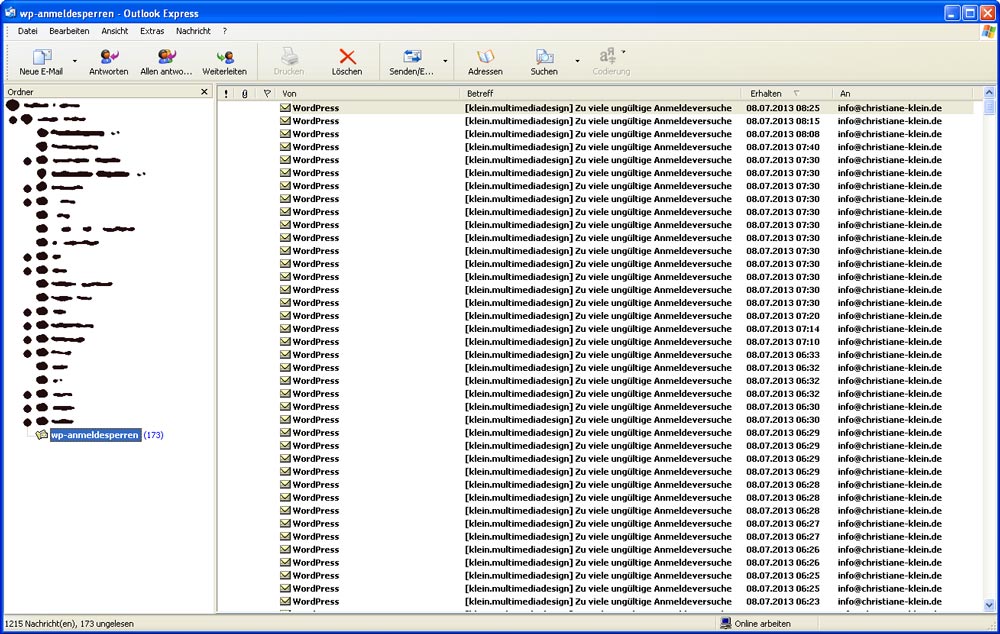The width and height of the screenshot is (1000, 634).
Task: Select the message received 08.07.2013 08:08
Action: click(595, 134)
